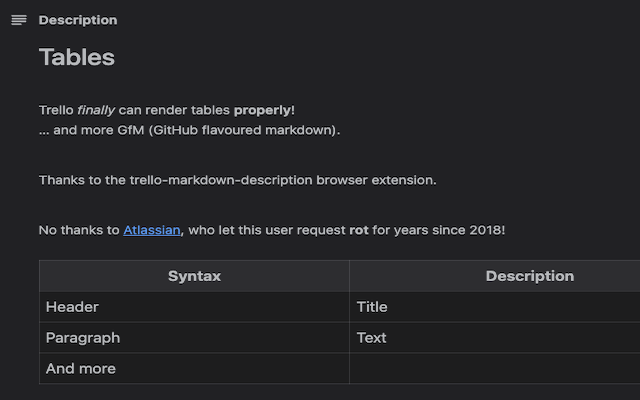The width and height of the screenshot is (640, 400).
Task: Click the Description lines icon
Action: [18, 20]
